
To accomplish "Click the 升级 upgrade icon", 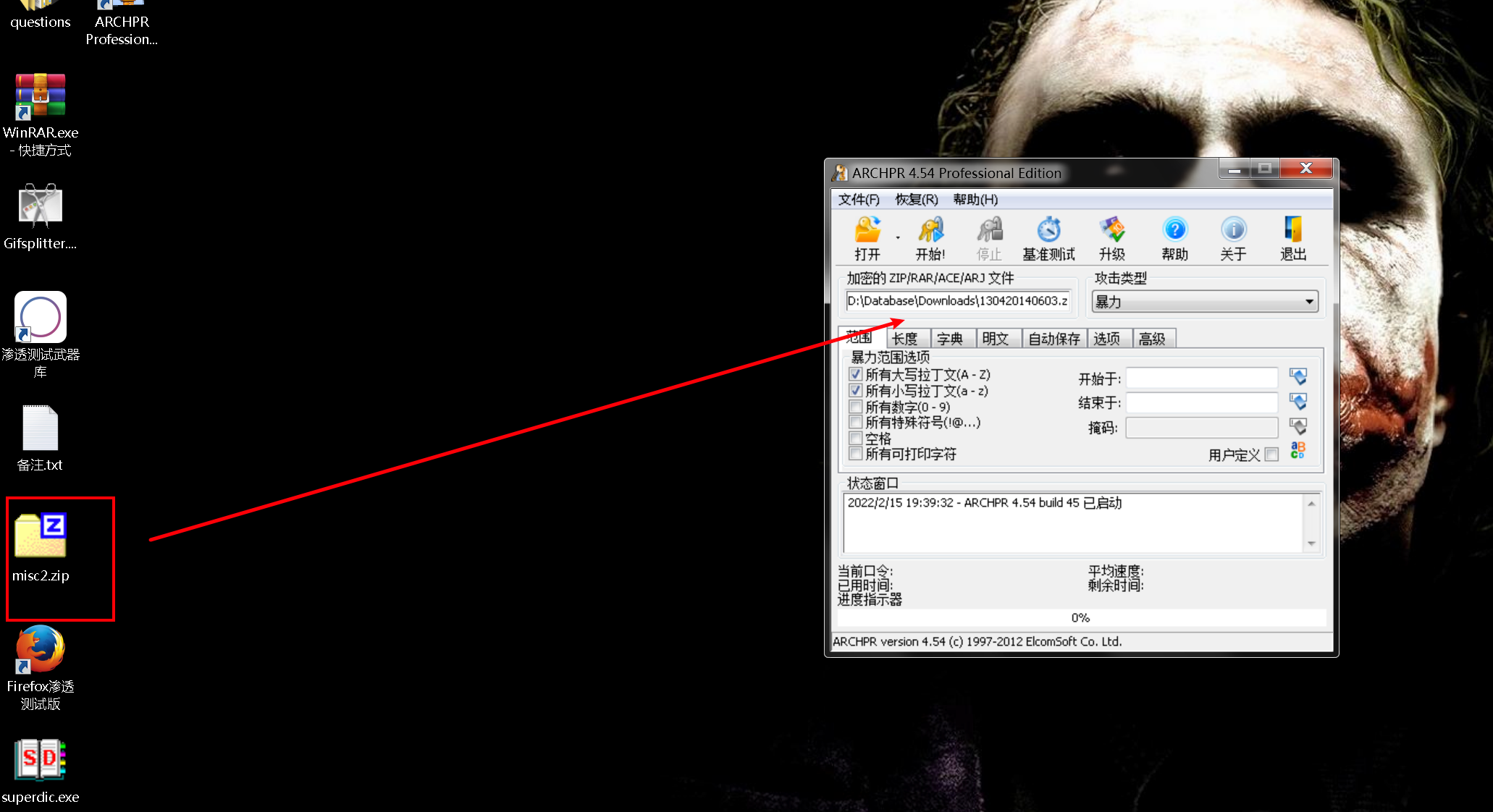I will pyautogui.click(x=1112, y=237).
